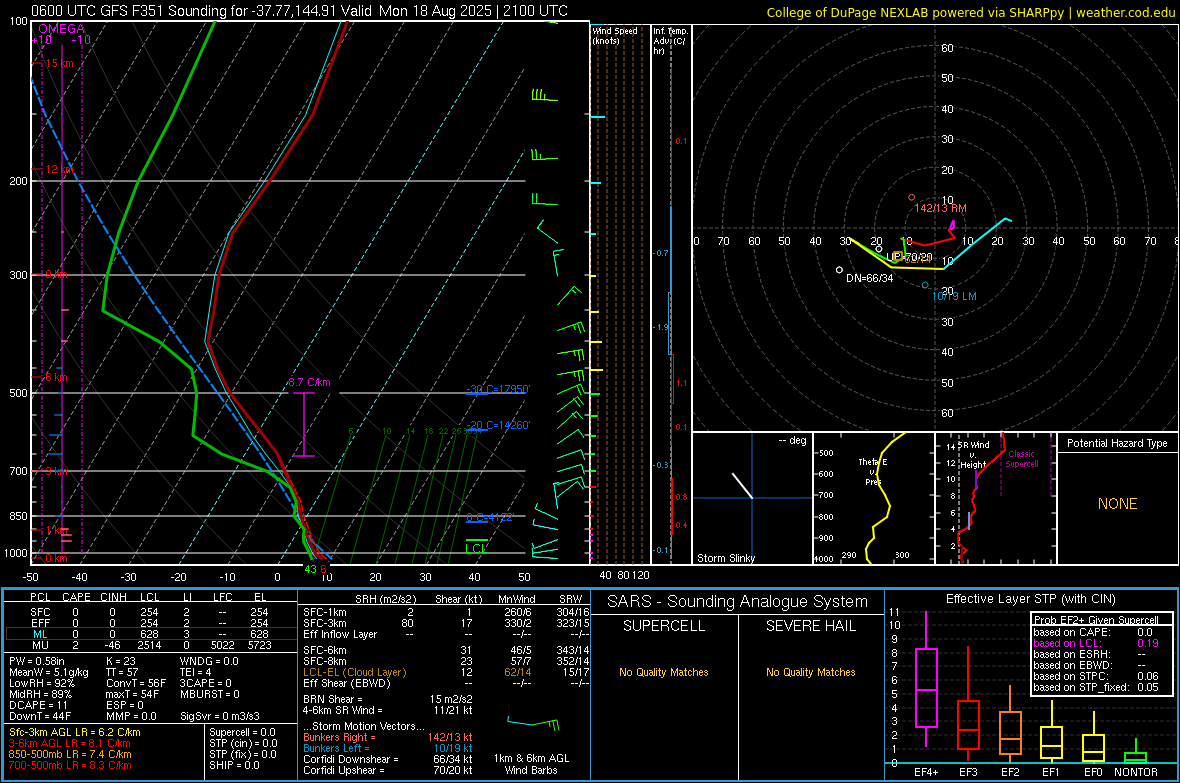This screenshot has height=783, width=1180.
Task: Click the Inf. Temp. Adv. panel header
Action: 670,41
